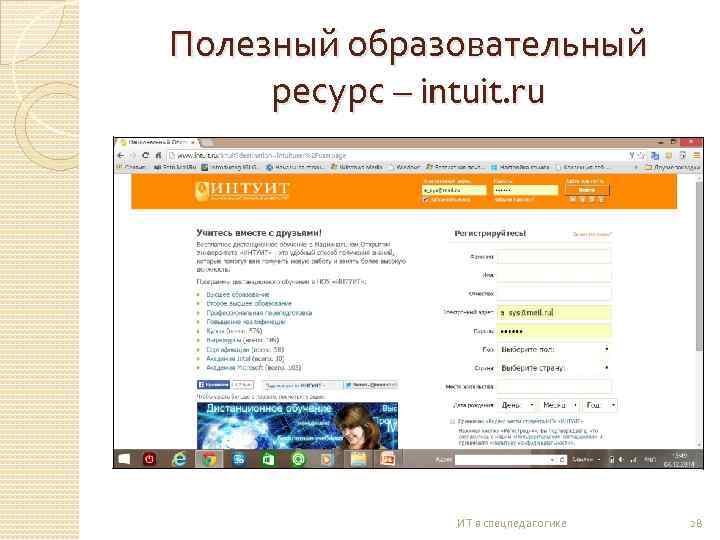Go back with browser back arrow
The height and width of the screenshot is (540, 720).
(x=121, y=156)
